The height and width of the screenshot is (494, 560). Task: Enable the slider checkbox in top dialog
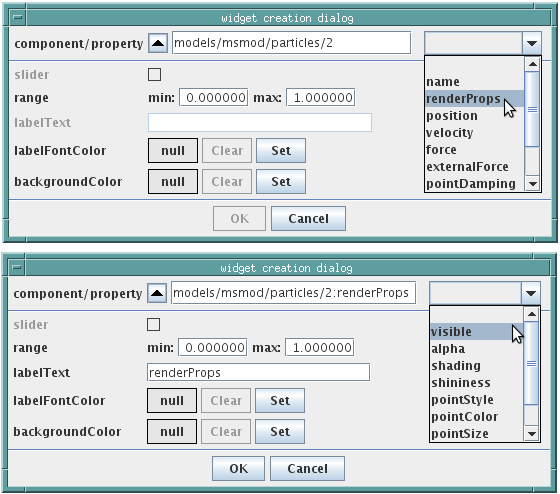coord(154,75)
